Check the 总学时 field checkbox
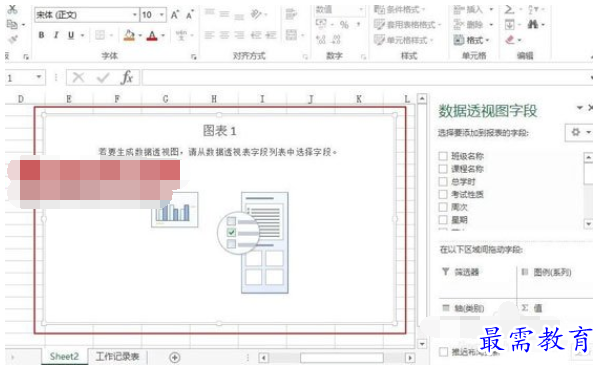The width and height of the screenshot is (601, 371). pos(443,181)
